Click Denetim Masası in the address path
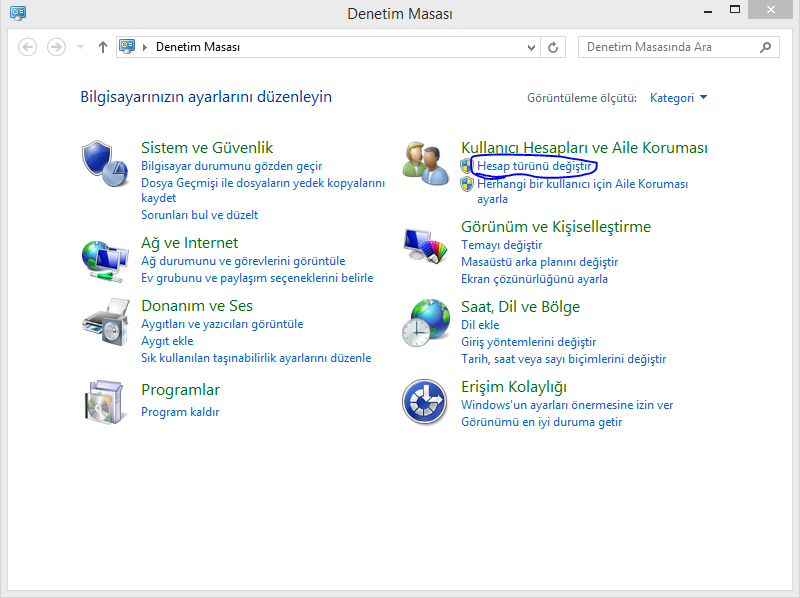800x598 pixels. coord(197,47)
